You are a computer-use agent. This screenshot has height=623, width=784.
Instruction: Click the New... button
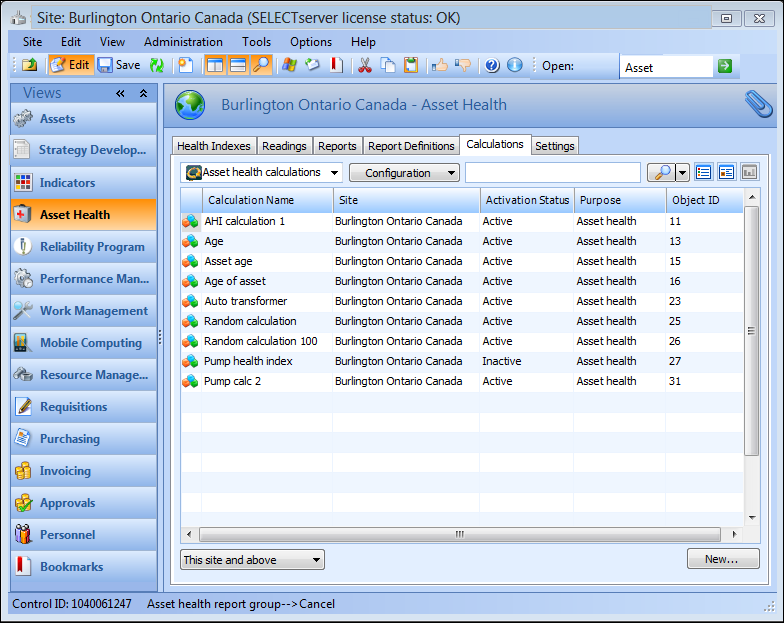[x=722, y=559]
